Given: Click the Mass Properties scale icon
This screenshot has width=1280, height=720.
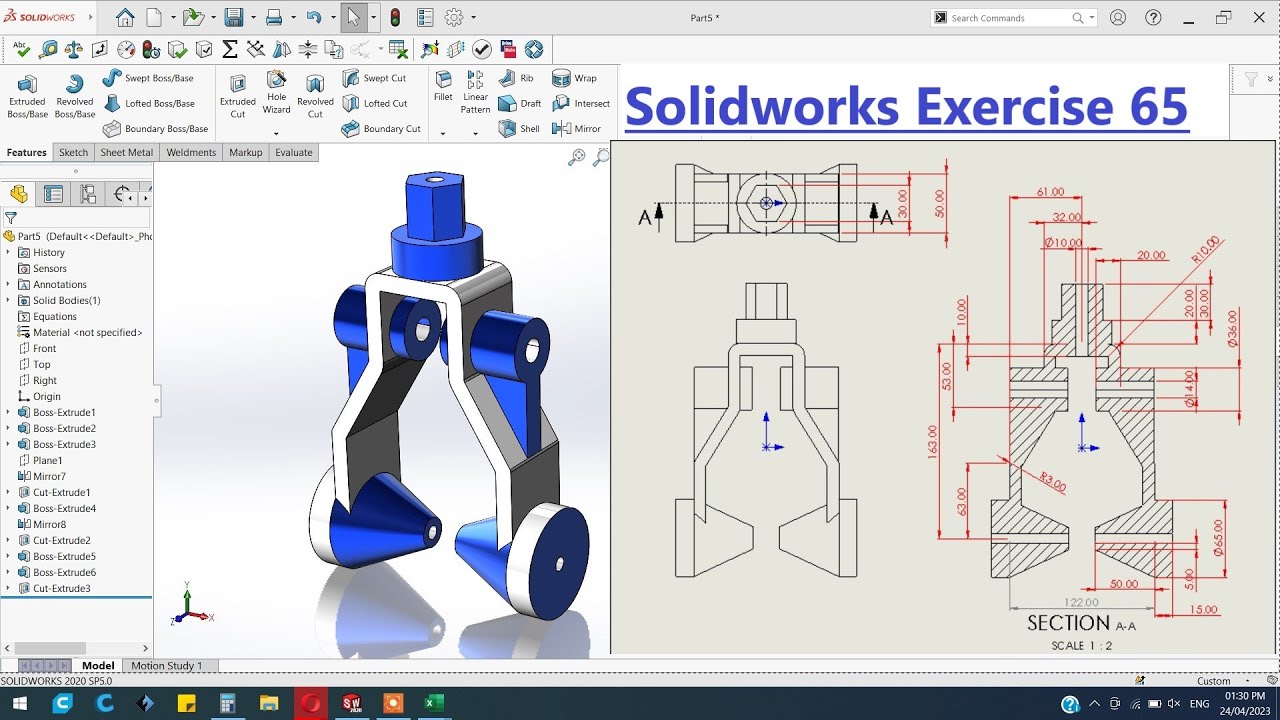Looking at the screenshot, I should pyautogui.click(x=73, y=49).
